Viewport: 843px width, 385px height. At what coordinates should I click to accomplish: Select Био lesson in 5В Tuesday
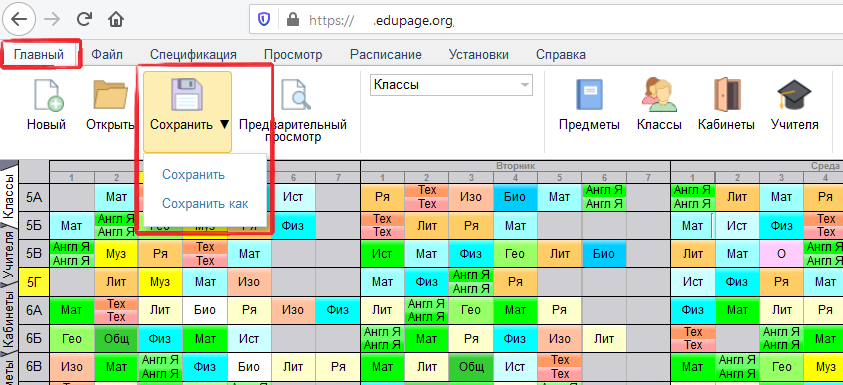click(x=604, y=254)
